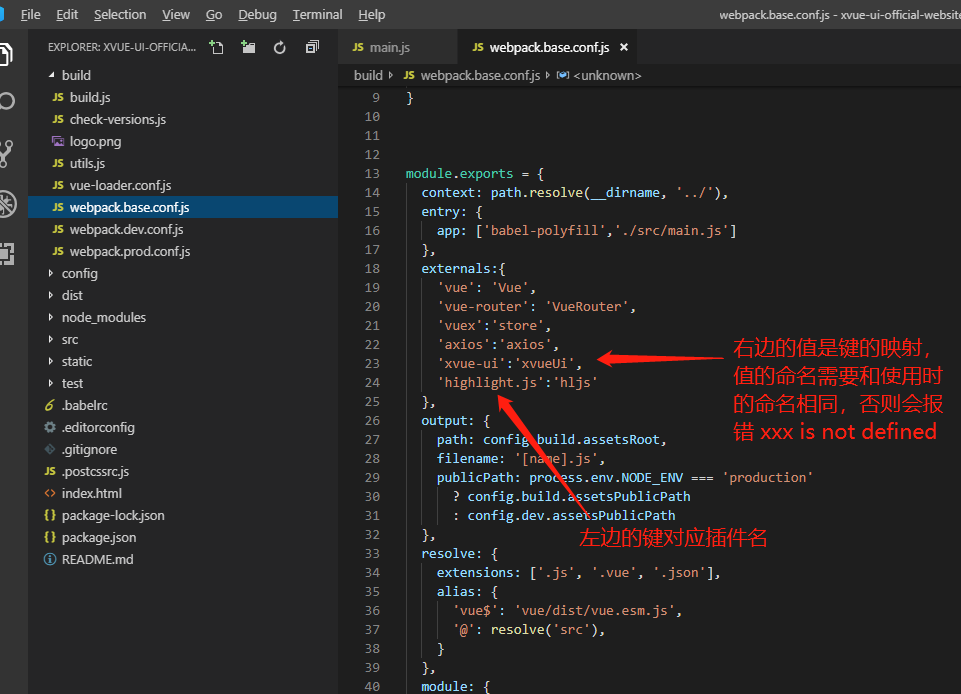Switch to the main.js editor tab

tap(397, 47)
